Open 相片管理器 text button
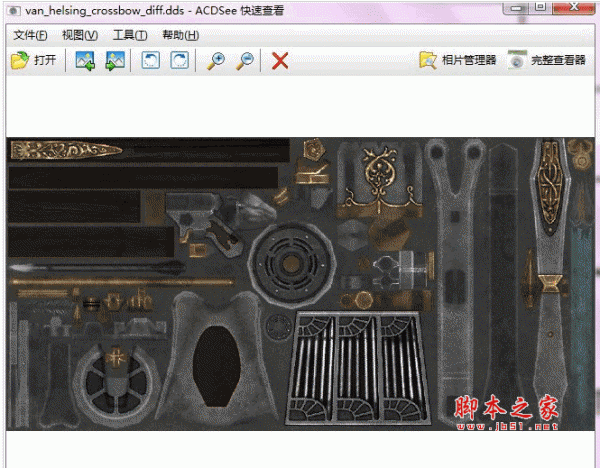This screenshot has width=600, height=468. coord(469,60)
